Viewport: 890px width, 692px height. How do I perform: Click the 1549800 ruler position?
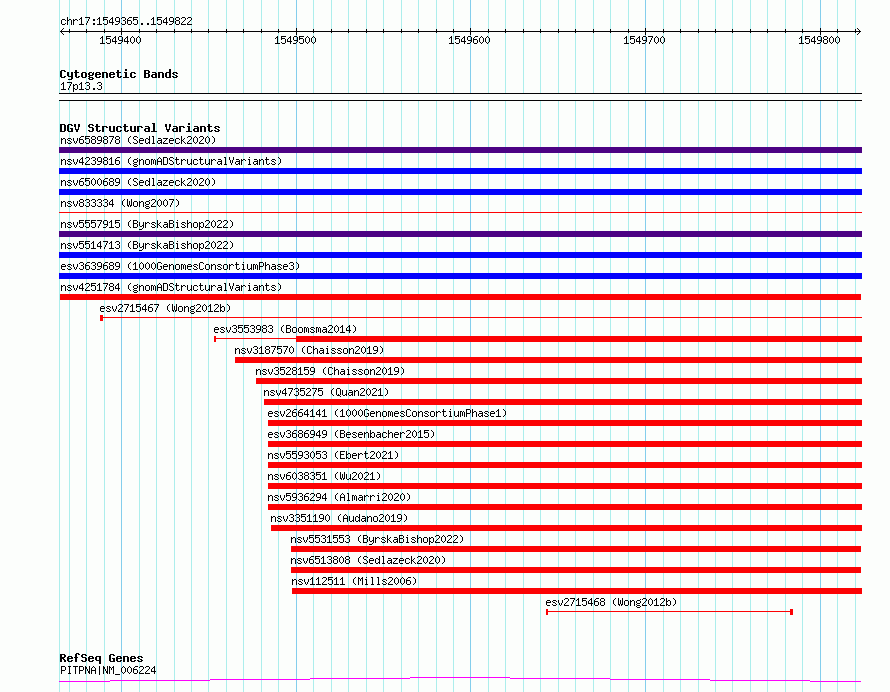pyautogui.click(x=819, y=40)
